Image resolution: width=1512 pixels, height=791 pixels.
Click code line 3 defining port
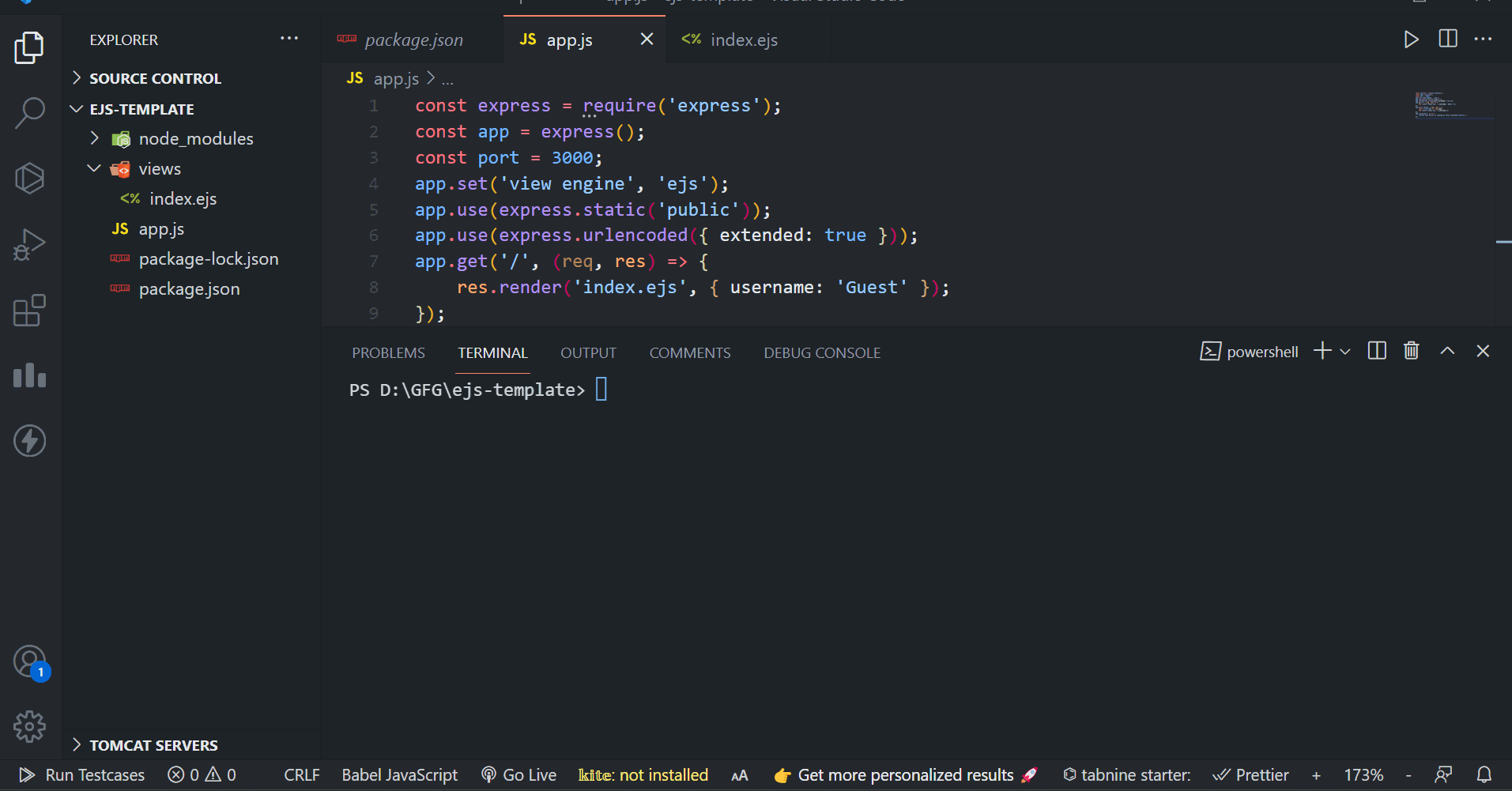[x=508, y=158]
